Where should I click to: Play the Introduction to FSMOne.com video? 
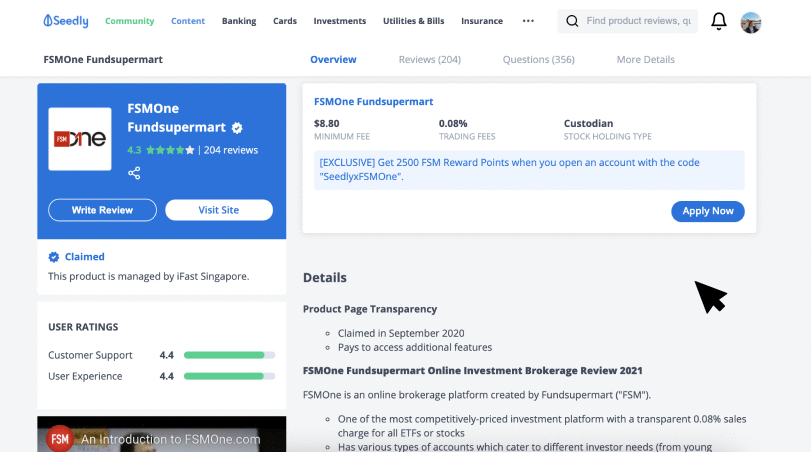pos(161,434)
